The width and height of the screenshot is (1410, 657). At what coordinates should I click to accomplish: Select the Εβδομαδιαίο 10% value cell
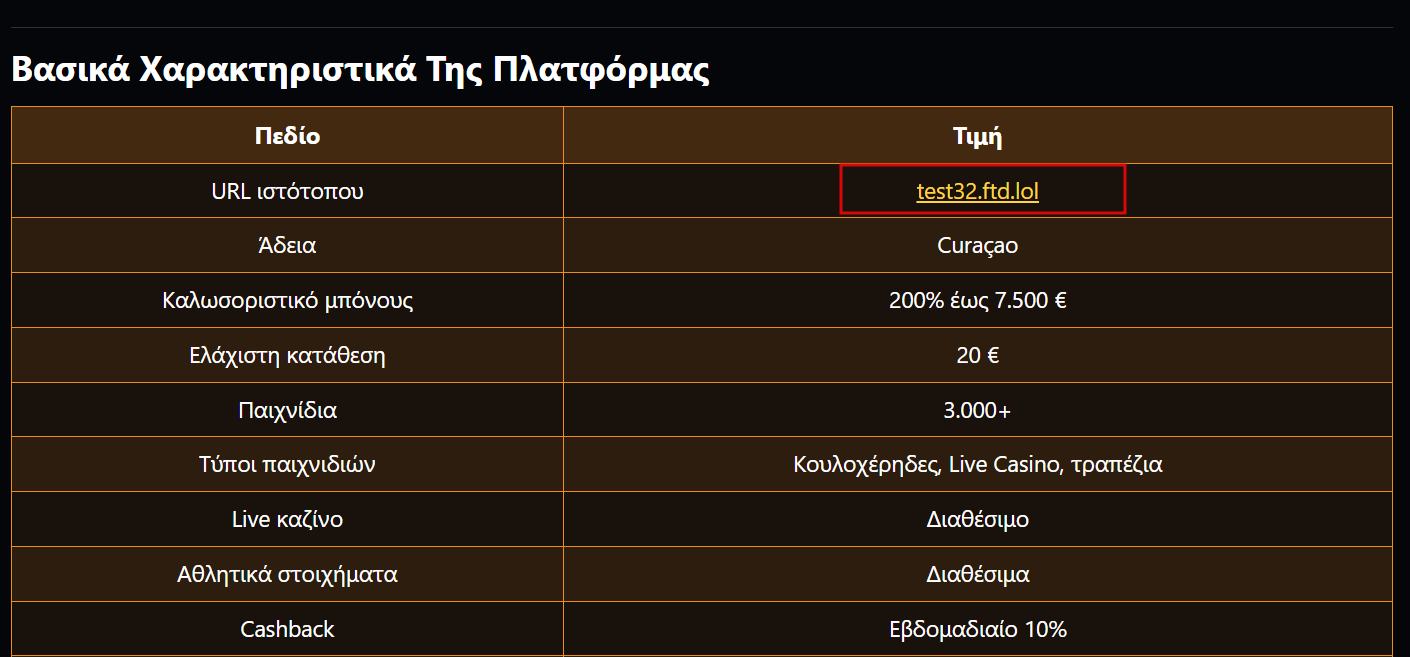coord(978,629)
